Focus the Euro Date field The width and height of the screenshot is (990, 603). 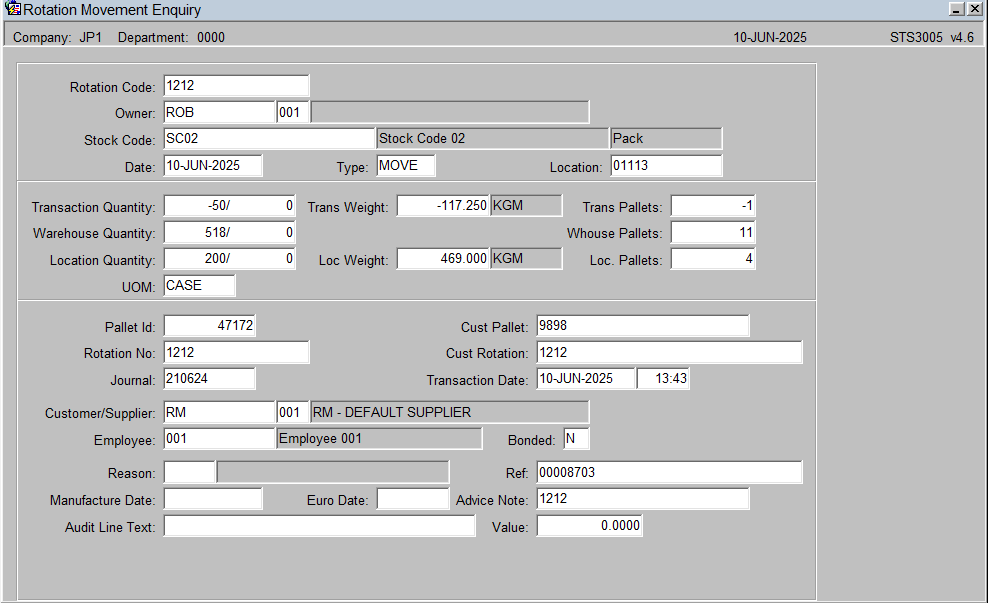pos(413,499)
